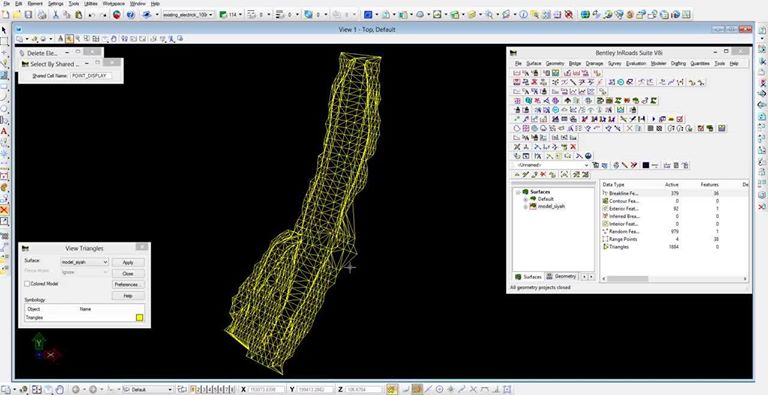Toggle view 1 button in view groups
The height and width of the screenshot is (395, 768).
[x=193, y=390]
